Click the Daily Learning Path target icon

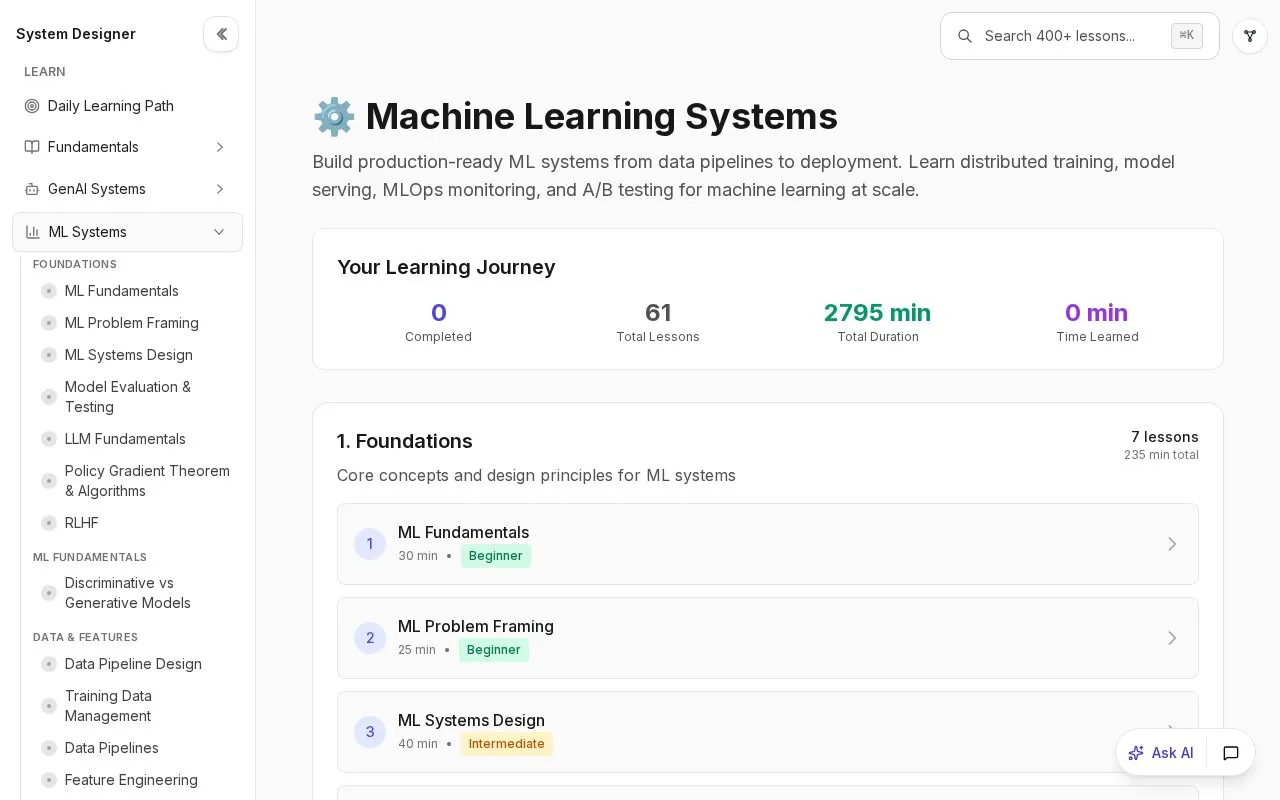pos(32,106)
